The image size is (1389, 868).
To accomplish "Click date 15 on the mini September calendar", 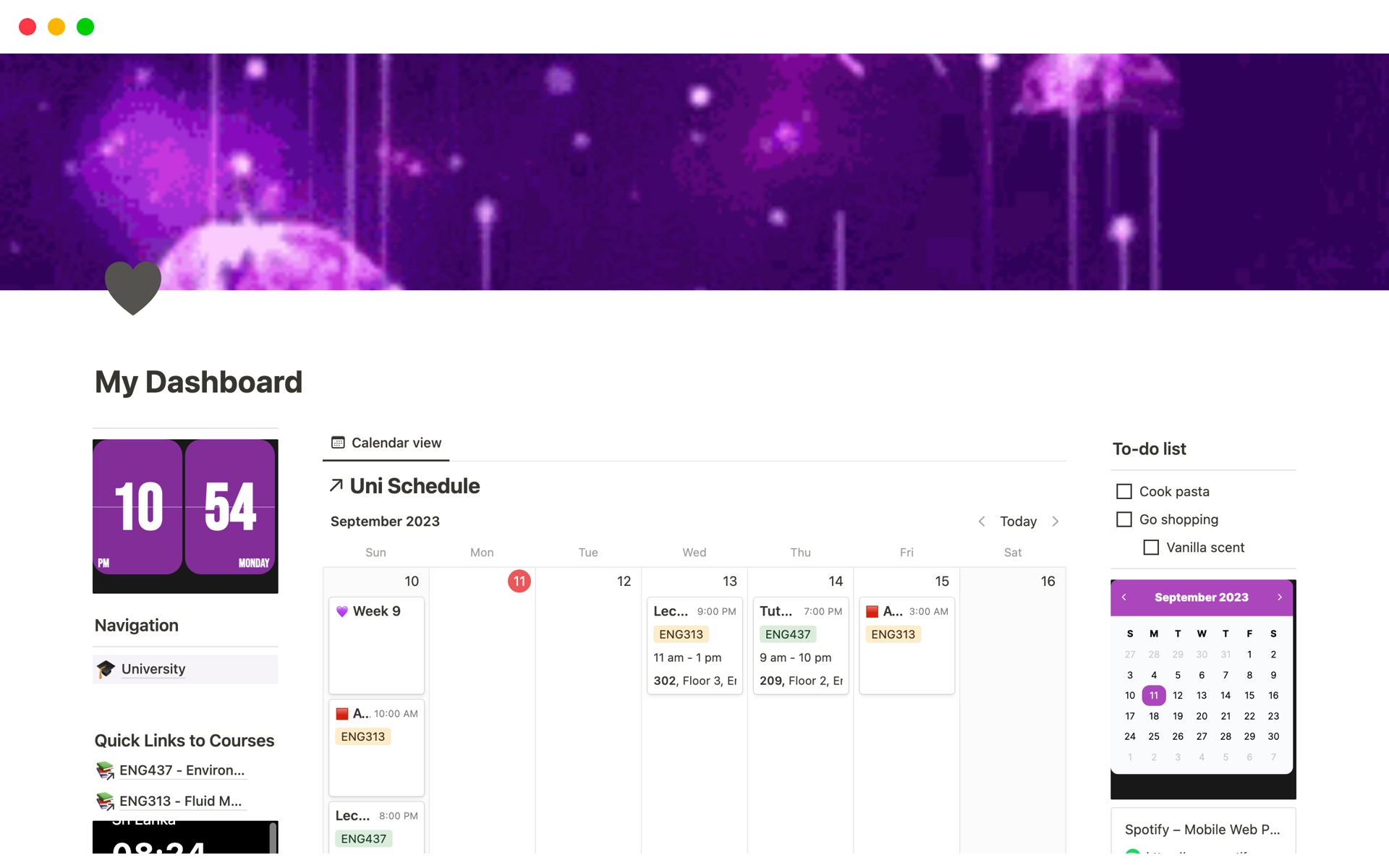I will pos(1249,695).
